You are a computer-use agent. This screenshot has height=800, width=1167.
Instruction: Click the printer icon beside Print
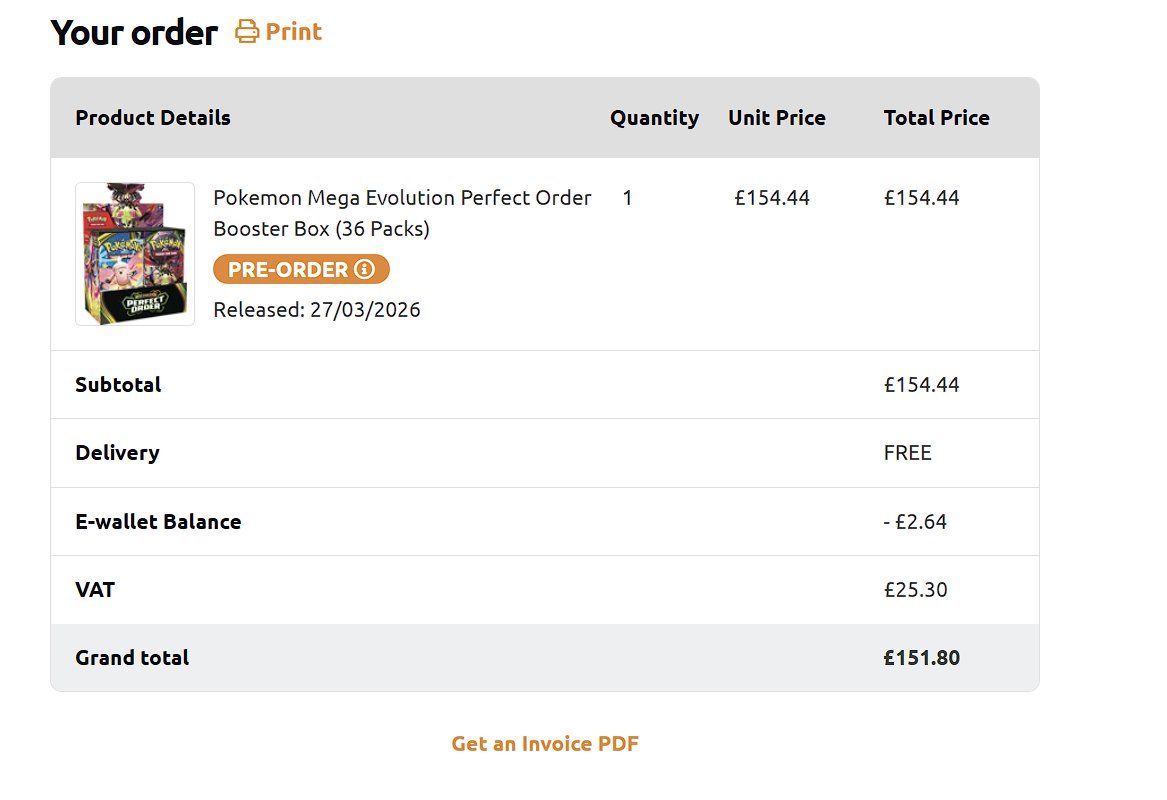(246, 32)
